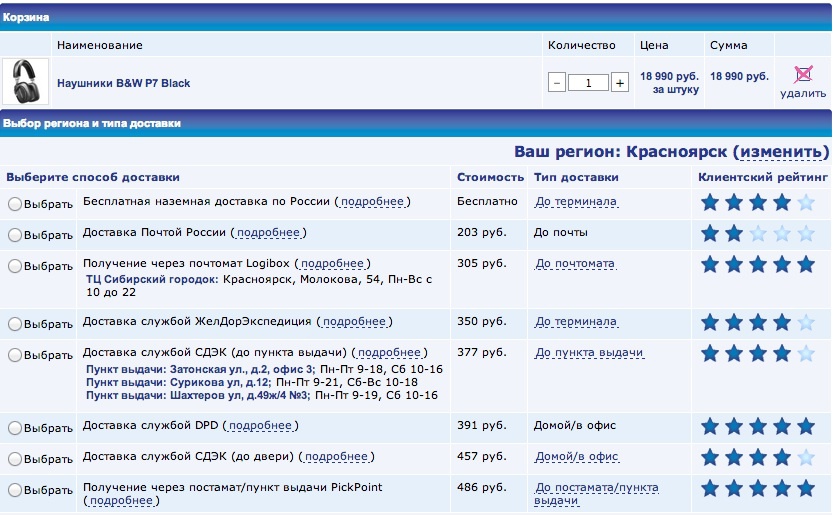Select ЖелДорЭкспедиция delivery option
Screen dimensions: 833x515
(x=15, y=324)
